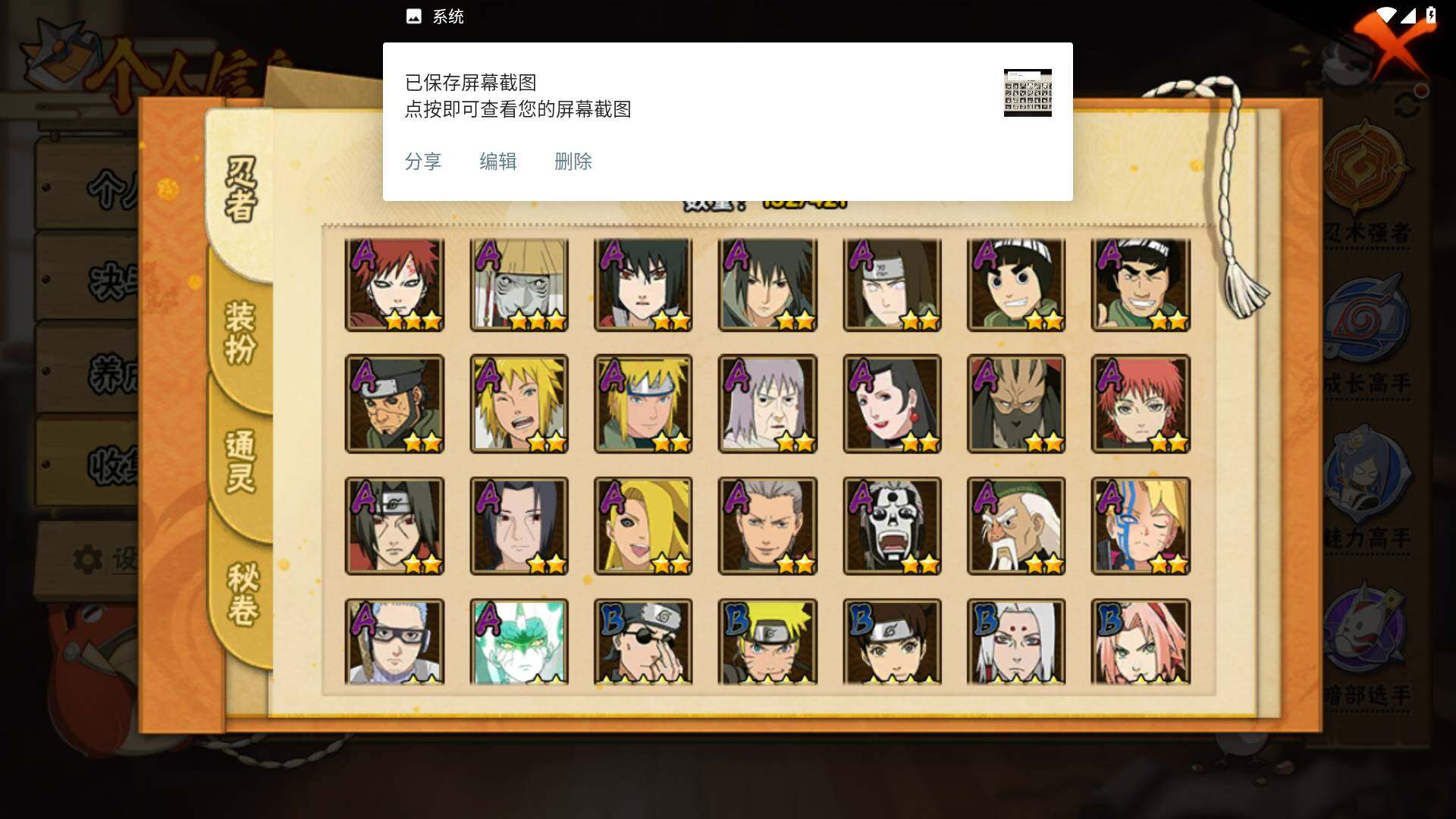This screenshot has width=1456, height=819.
Task: Open the 通灵 tab
Action: 241,463
